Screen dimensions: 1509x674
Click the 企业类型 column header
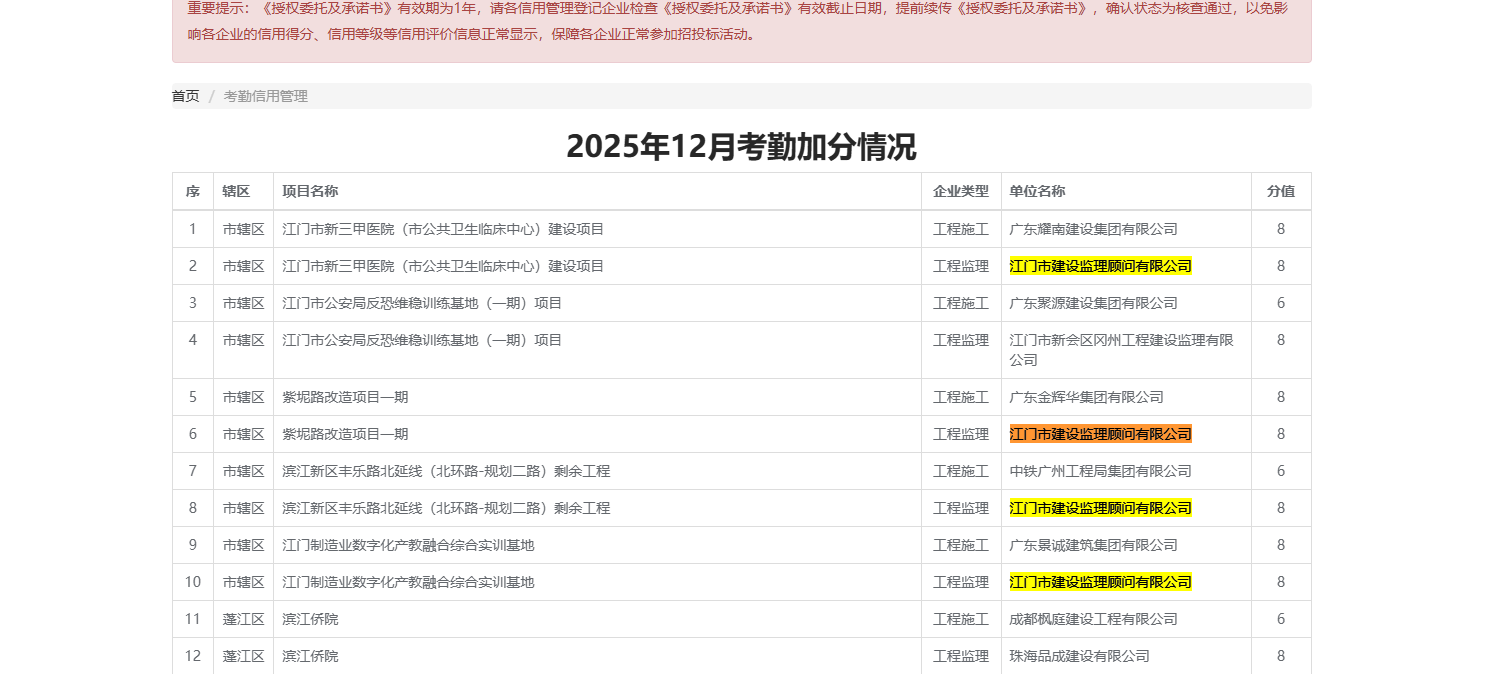[x=960, y=191]
